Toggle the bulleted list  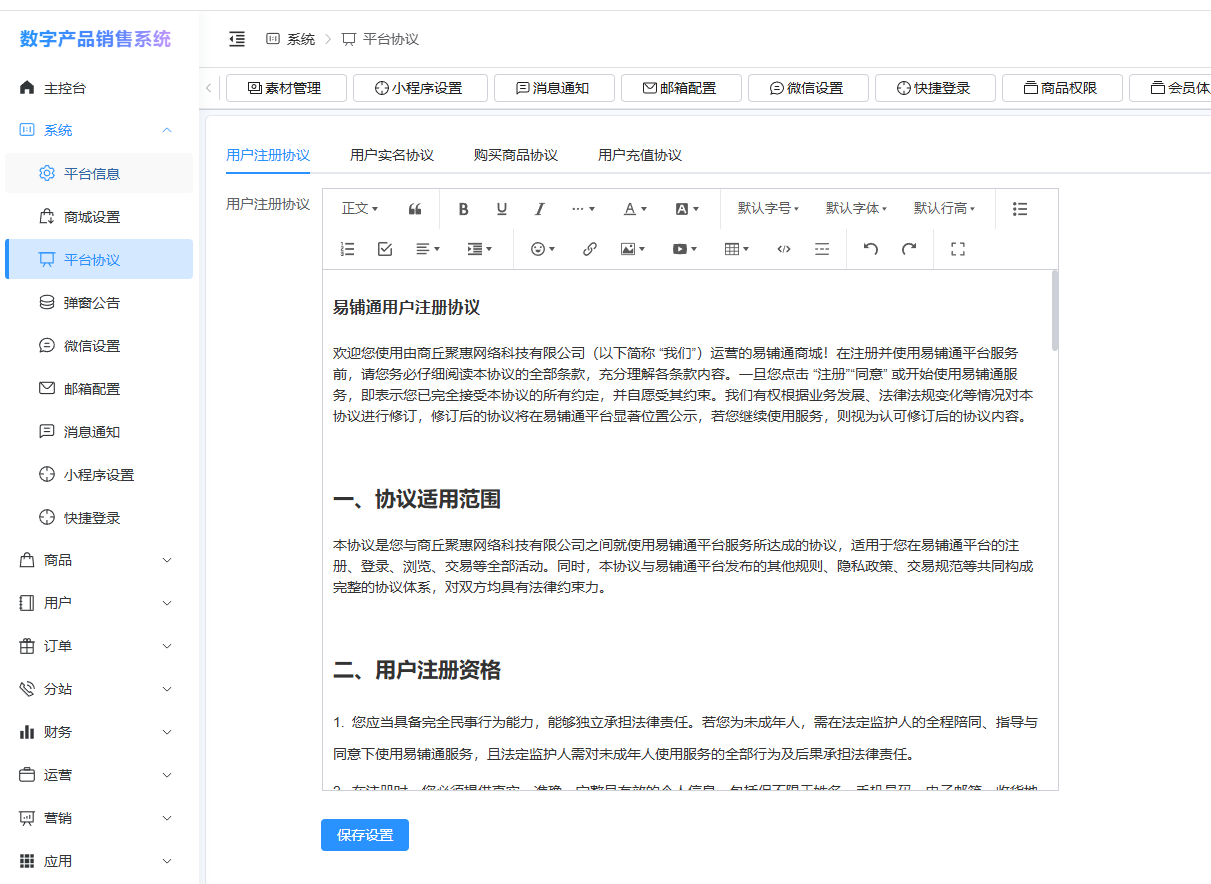tap(1019, 209)
